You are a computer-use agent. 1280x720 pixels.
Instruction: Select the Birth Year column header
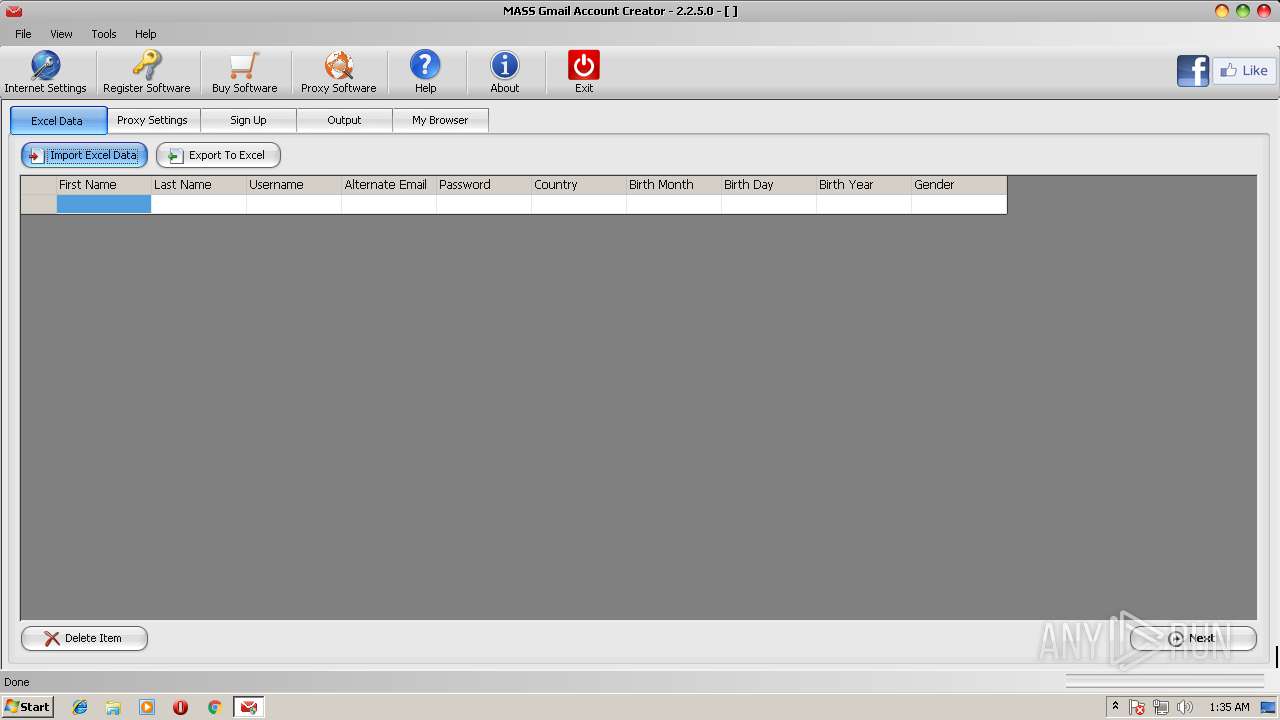click(x=863, y=185)
